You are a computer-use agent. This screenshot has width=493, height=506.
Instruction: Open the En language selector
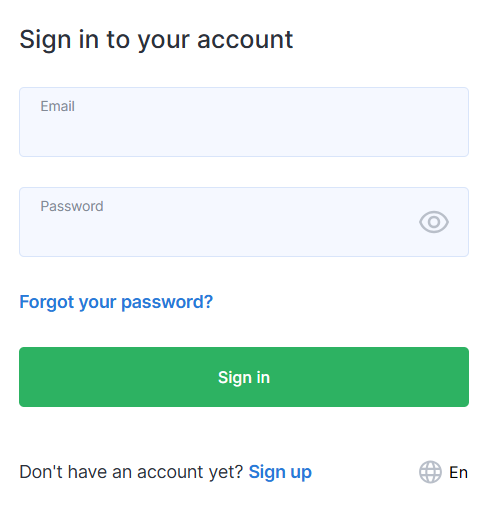pyautogui.click(x=443, y=472)
